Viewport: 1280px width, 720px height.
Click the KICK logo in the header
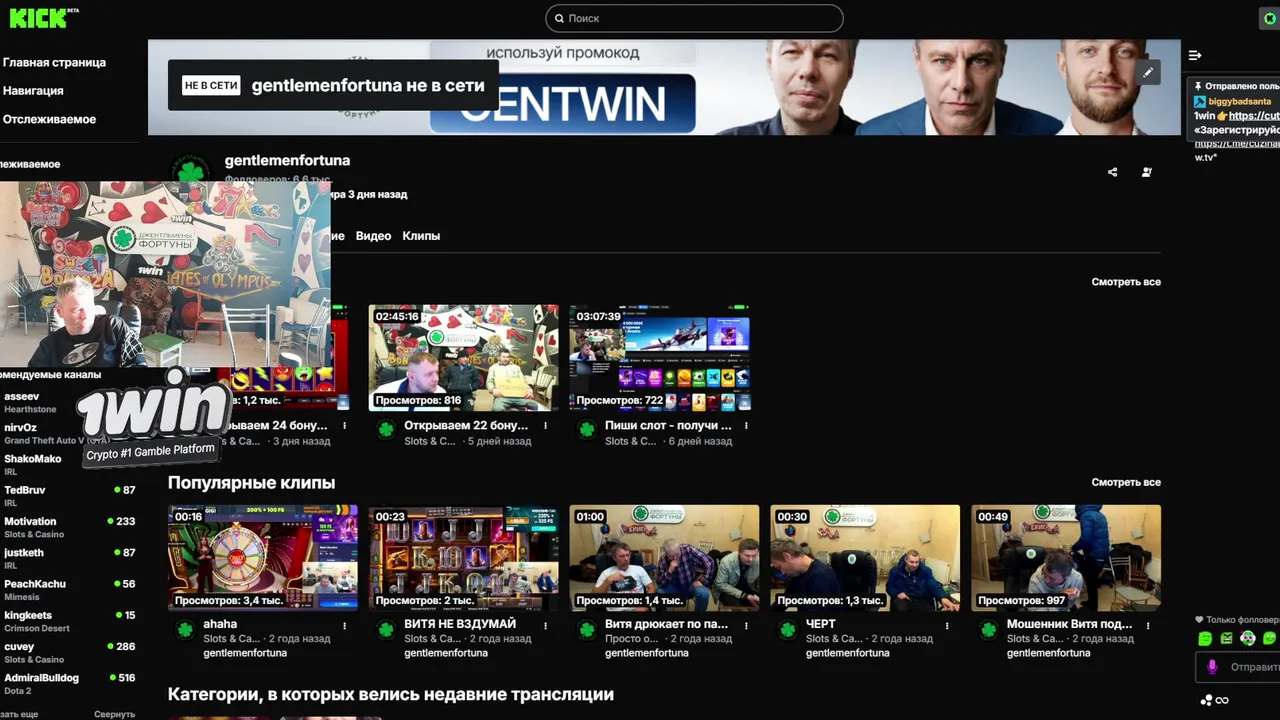pos(38,18)
